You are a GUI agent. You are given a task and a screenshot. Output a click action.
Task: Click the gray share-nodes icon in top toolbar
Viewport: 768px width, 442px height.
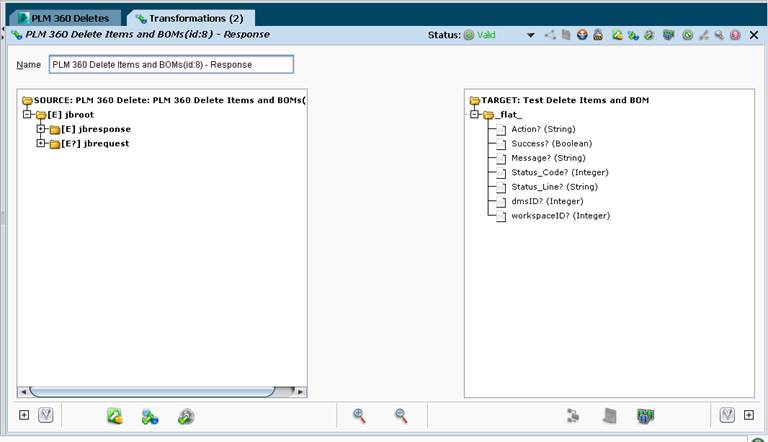(x=551, y=35)
